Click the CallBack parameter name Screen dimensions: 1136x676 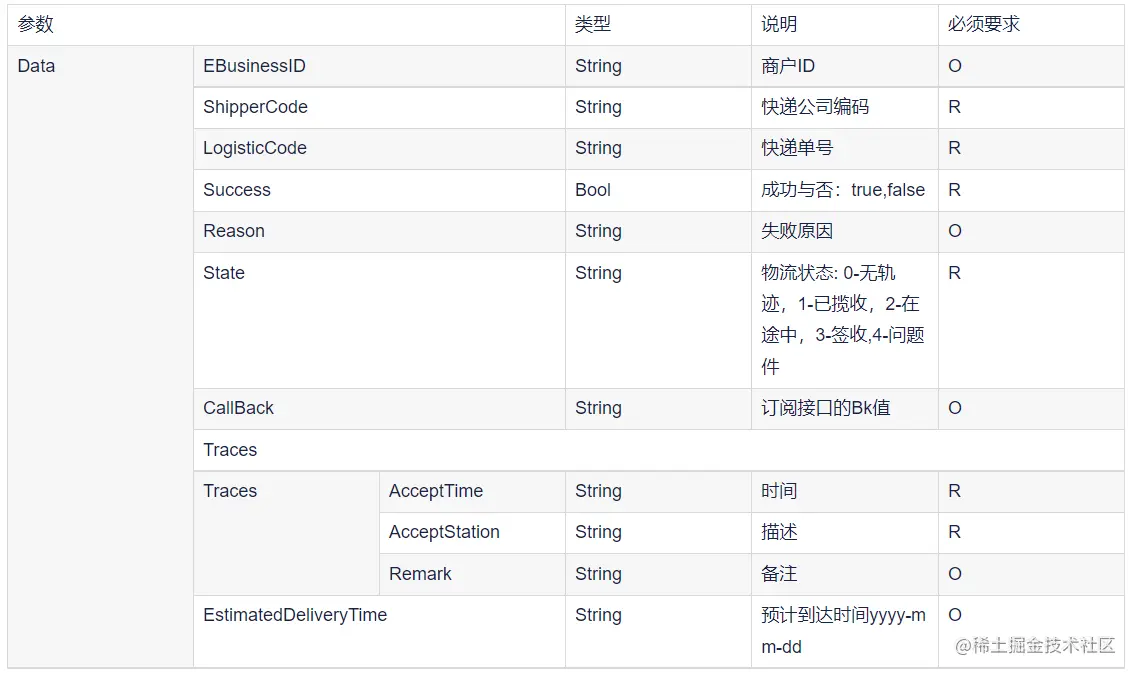[x=238, y=408]
